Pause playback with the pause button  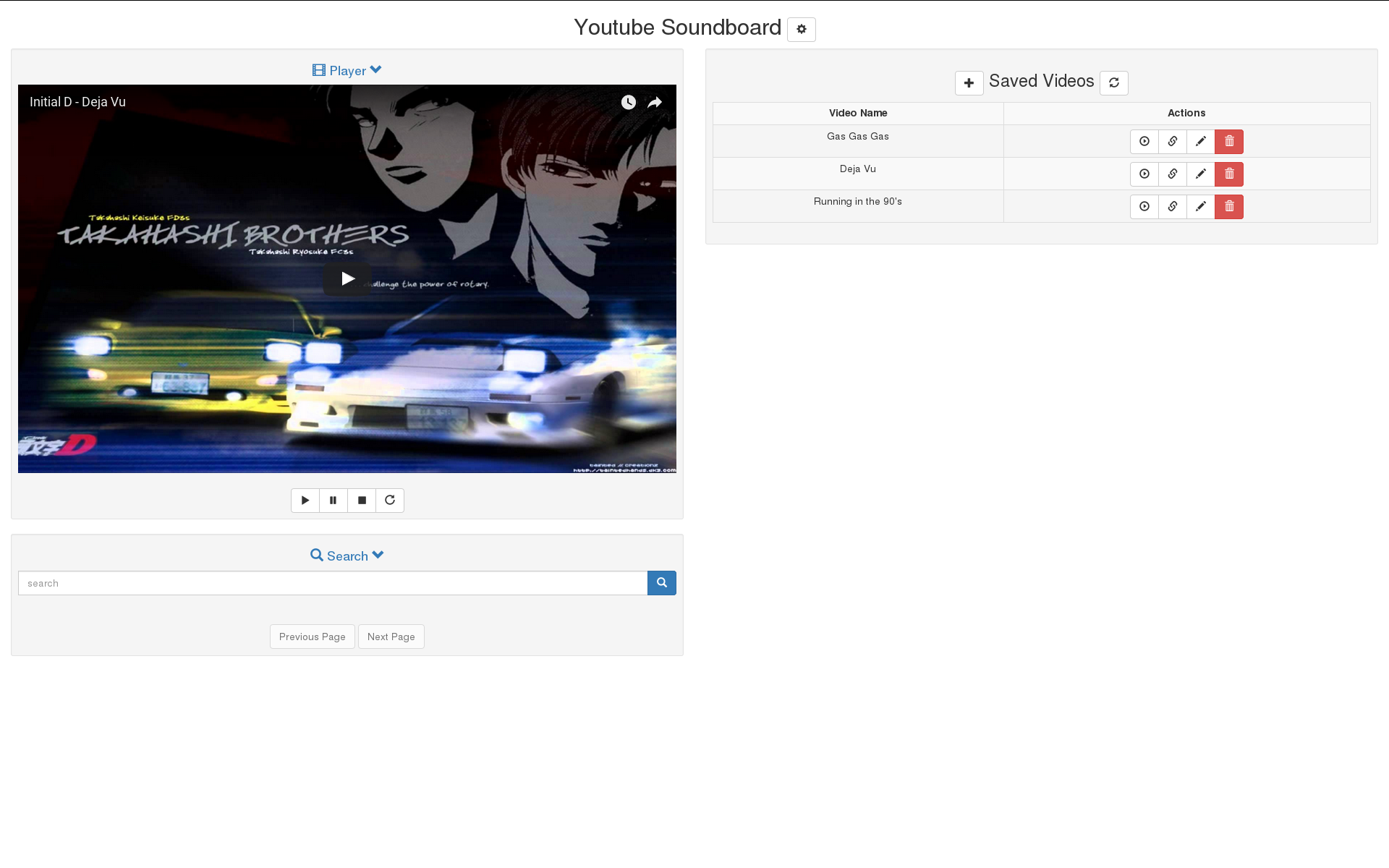[x=333, y=501]
